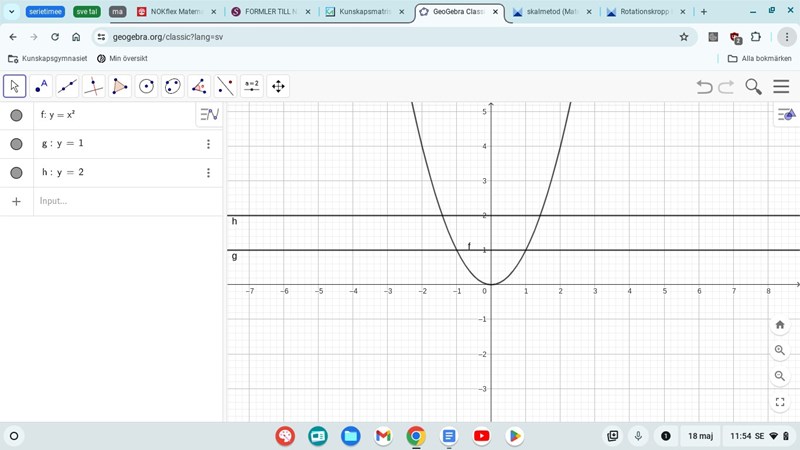Open the GeoGebra main menu
Screen dimensions: 800x450
(781, 87)
